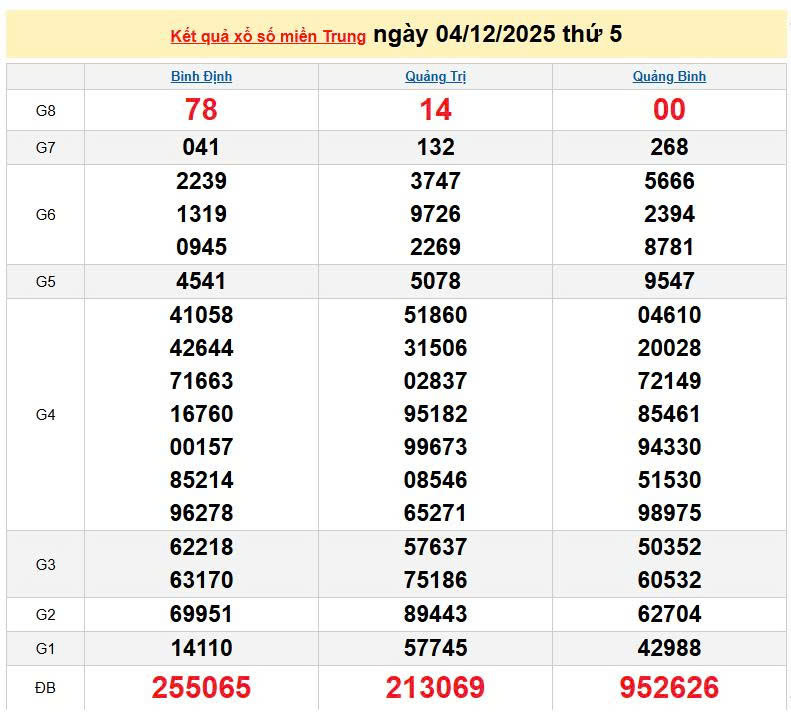Screen dimensions: 791x726
Task: Click the ĐB jackpot number 255065
Action: 201,688
